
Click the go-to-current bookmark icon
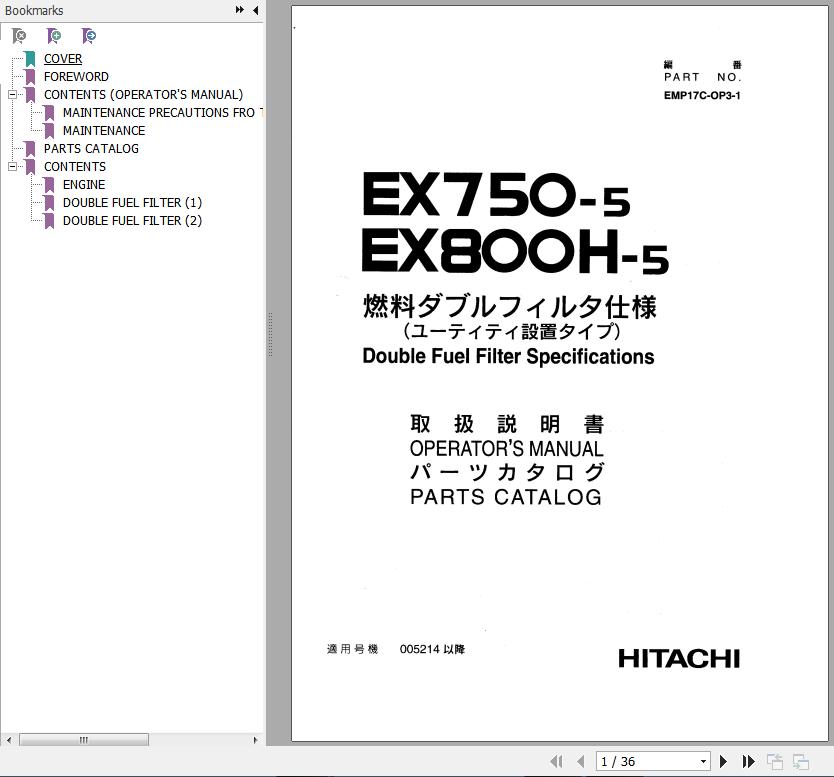pyautogui.click(x=89, y=36)
